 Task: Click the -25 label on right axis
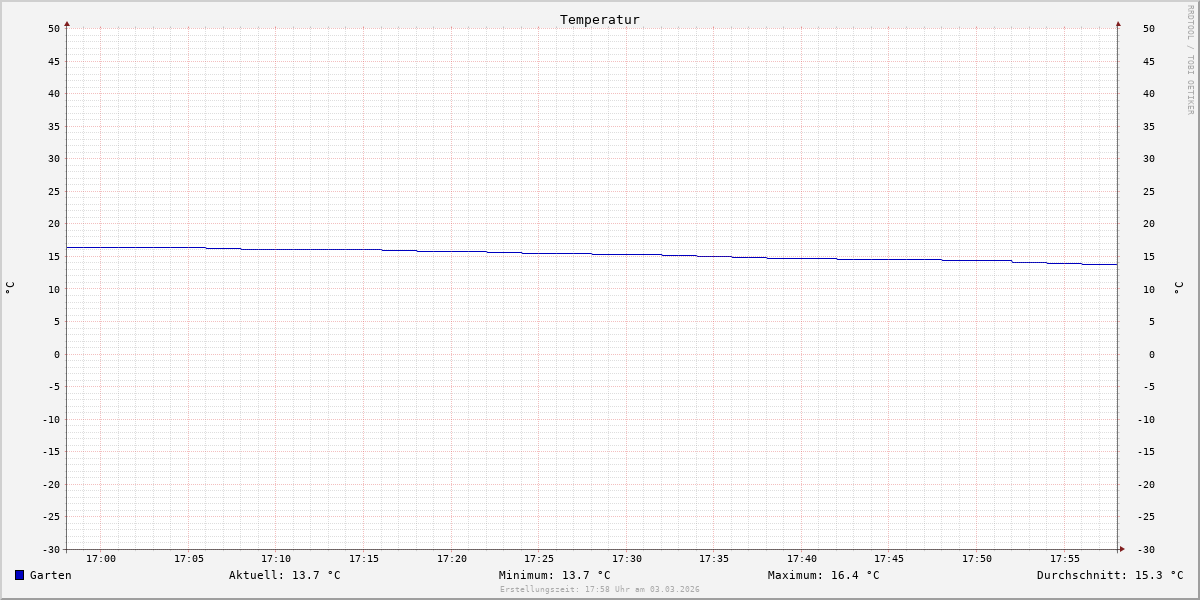(1146, 516)
